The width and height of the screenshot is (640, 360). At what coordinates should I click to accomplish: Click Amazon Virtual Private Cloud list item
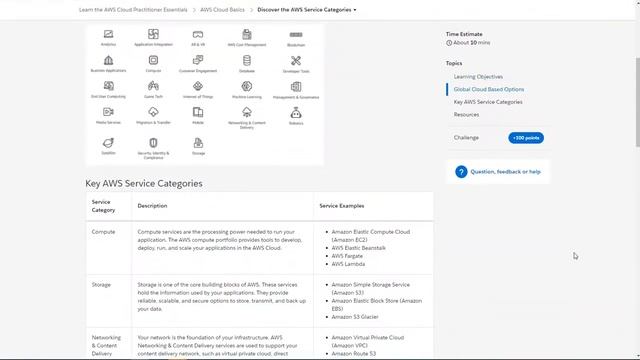368,341
